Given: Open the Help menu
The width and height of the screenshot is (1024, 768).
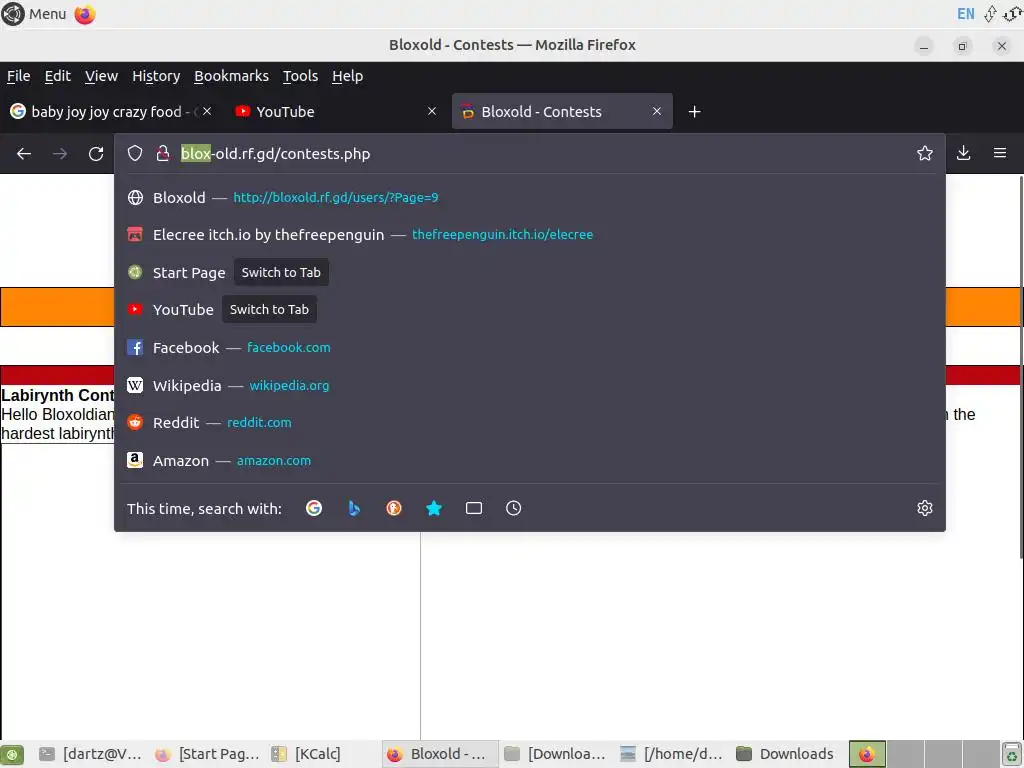Looking at the screenshot, I should tap(347, 76).
